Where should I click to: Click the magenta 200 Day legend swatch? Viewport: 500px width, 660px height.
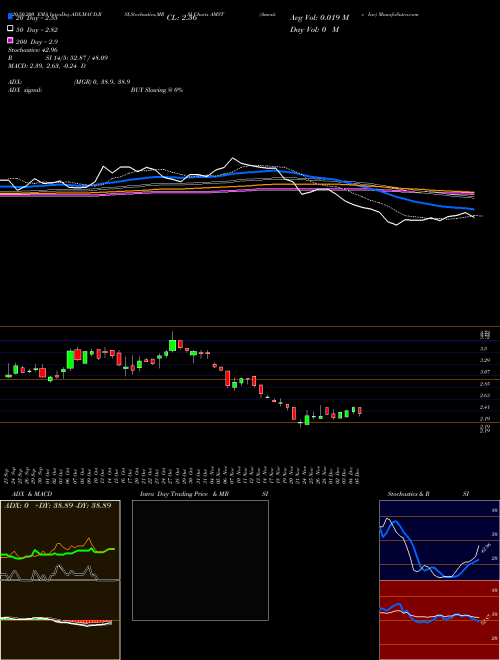[x=11, y=41]
